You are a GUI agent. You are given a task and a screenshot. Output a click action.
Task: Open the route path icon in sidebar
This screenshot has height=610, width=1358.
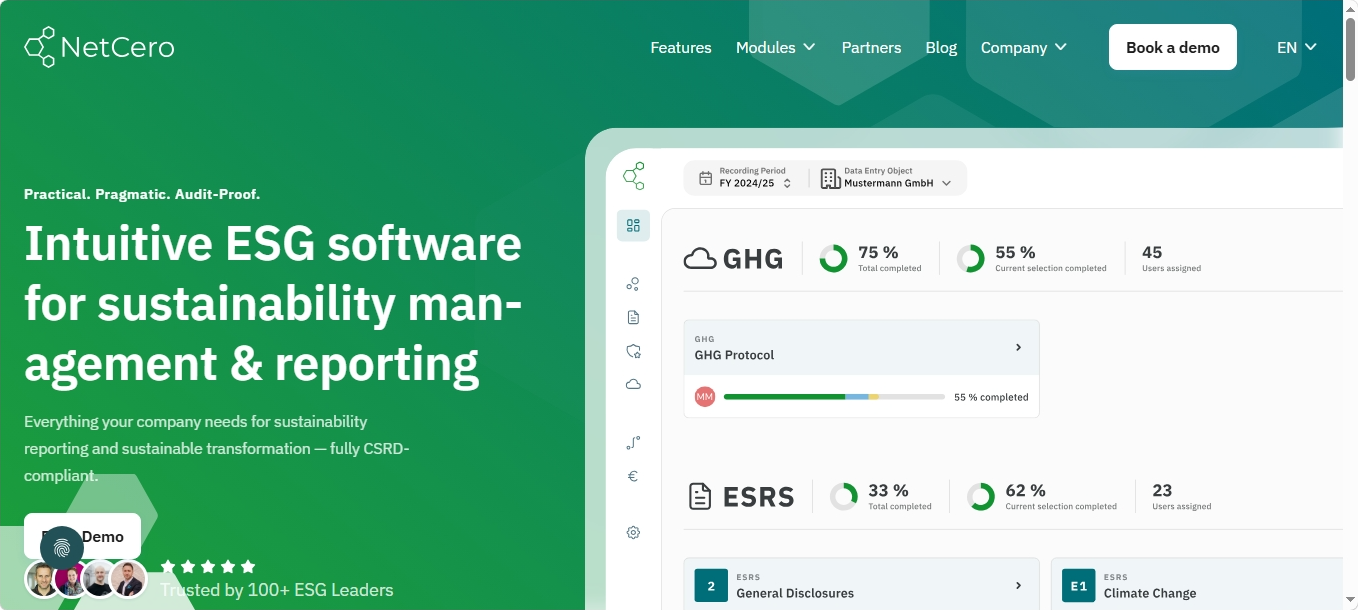pyautogui.click(x=633, y=442)
